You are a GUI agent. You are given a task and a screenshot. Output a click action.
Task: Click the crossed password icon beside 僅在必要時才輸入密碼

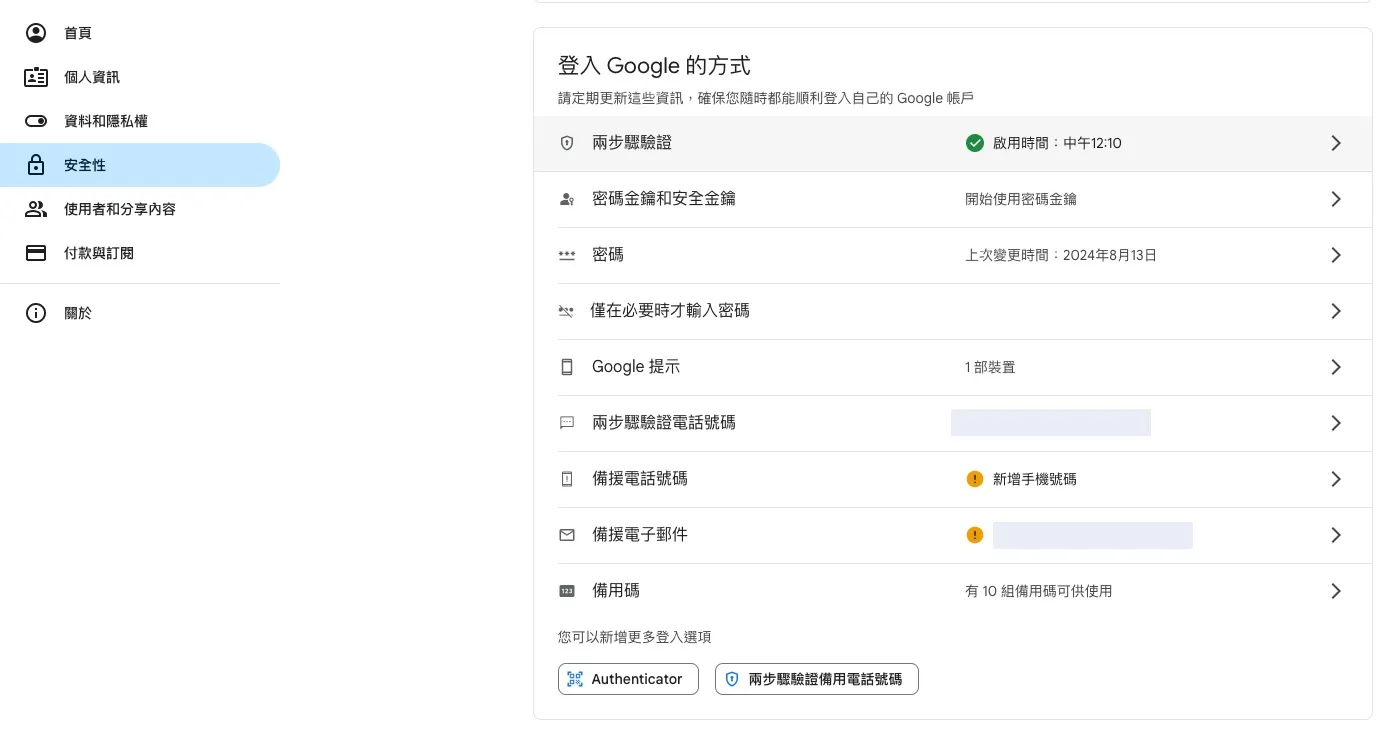[x=566, y=311]
